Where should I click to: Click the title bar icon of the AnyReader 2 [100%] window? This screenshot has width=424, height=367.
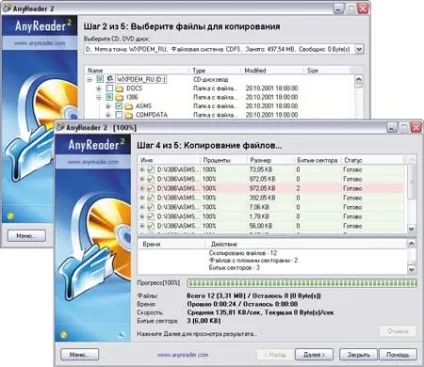60,127
